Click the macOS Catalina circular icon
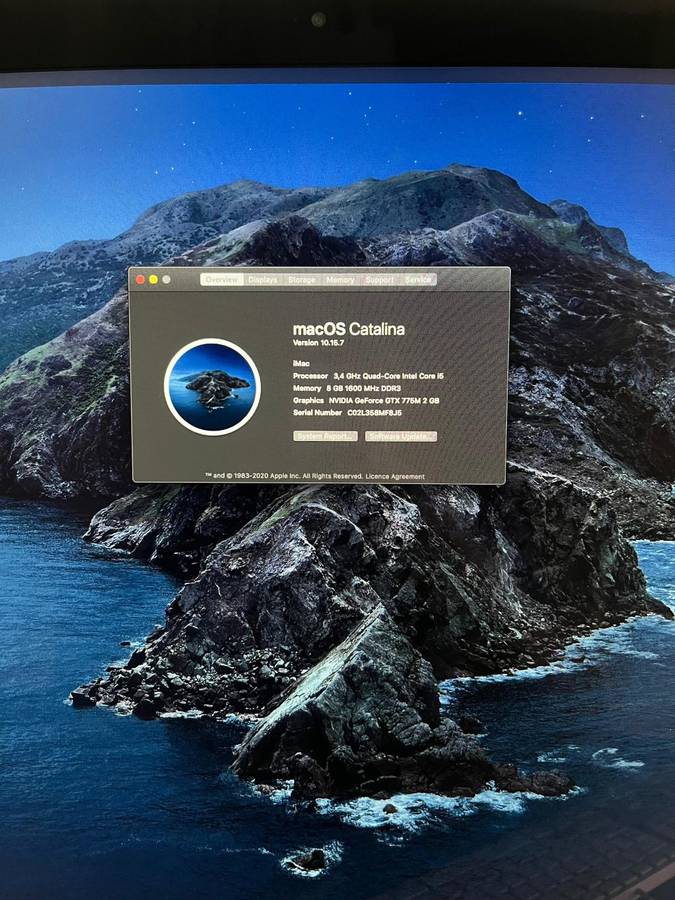The height and width of the screenshot is (900, 675). (x=212, y=387)
